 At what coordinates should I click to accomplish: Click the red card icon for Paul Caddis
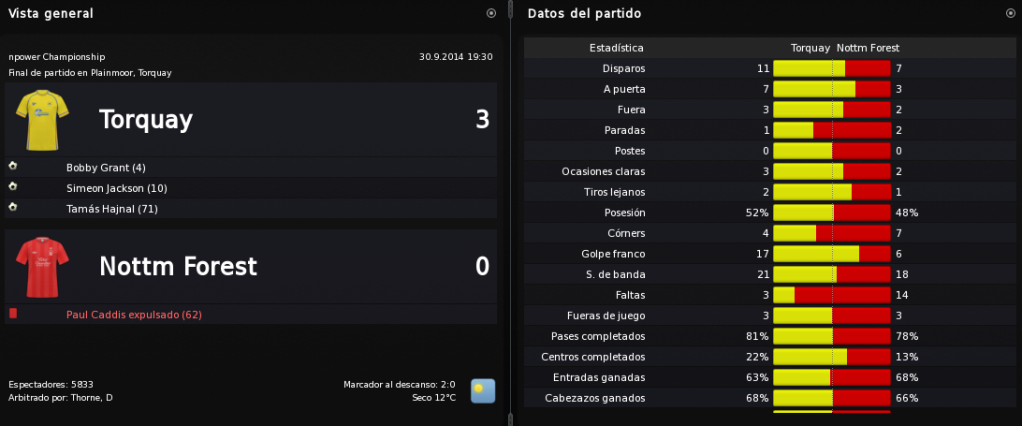click(13, 314)
